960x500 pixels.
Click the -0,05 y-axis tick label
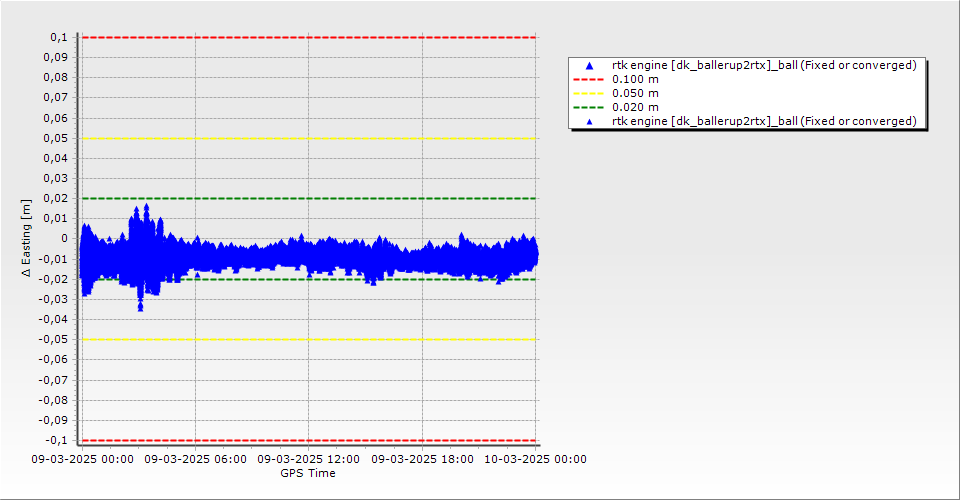click(x=53, y=339)
